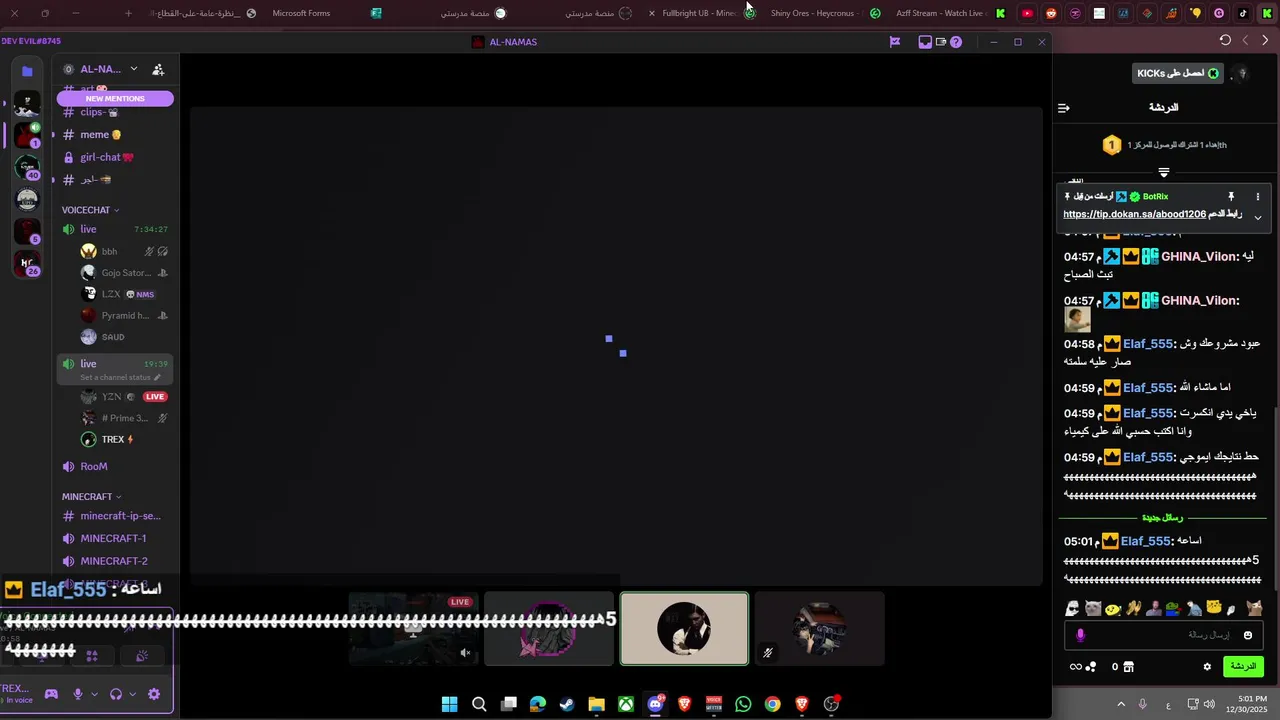Unpin the BotRix pinned message pin icon
Viewport: 1280px width, 720px height.
(1231, 197)
